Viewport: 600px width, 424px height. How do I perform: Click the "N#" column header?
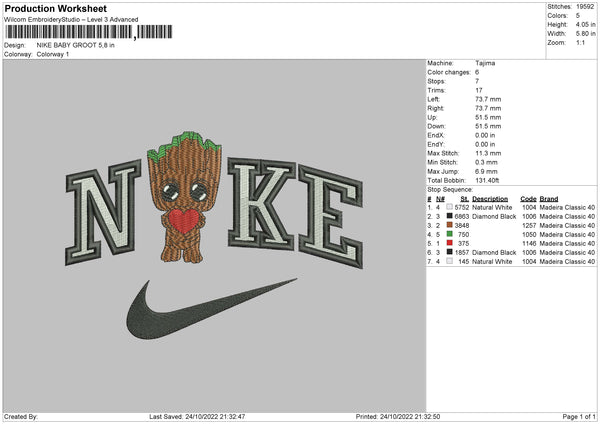click(x=440, y=199)
